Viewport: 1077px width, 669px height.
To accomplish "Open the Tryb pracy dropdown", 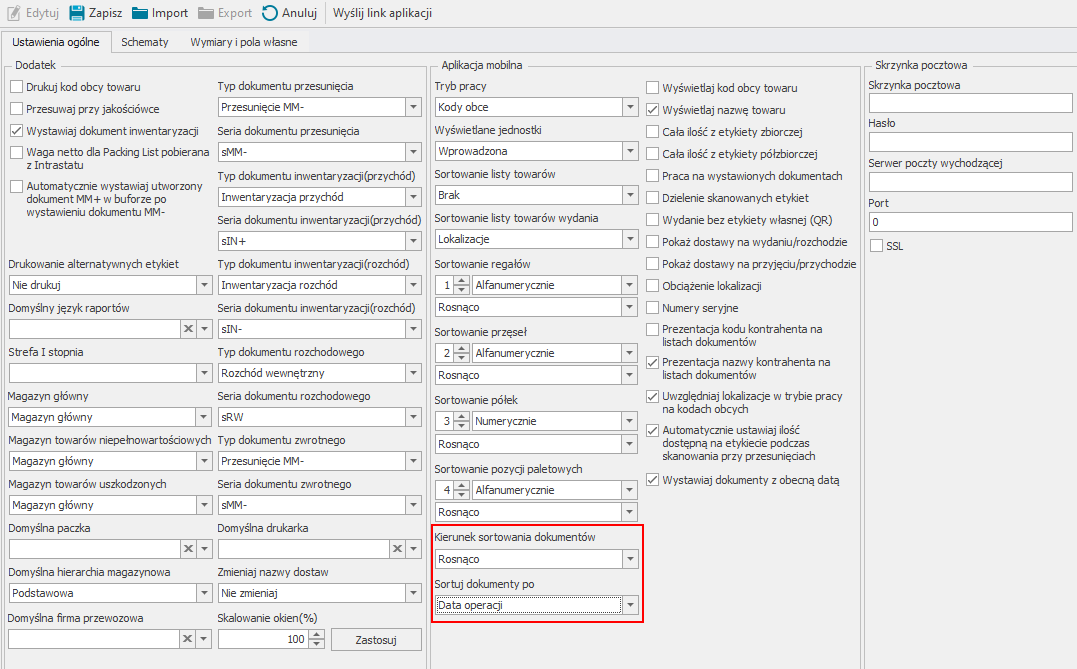I will click(629, 107).
